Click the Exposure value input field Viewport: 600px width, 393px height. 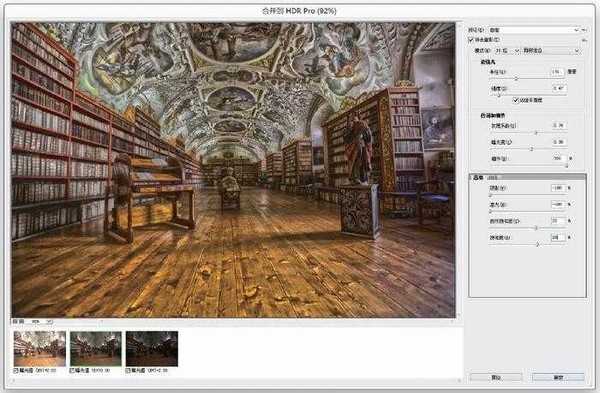coord(559,142)
